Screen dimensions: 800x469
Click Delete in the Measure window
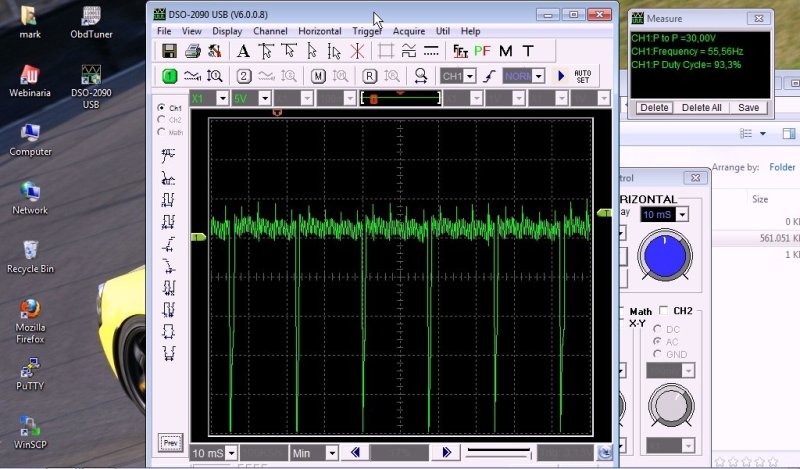tap(654, 108)
